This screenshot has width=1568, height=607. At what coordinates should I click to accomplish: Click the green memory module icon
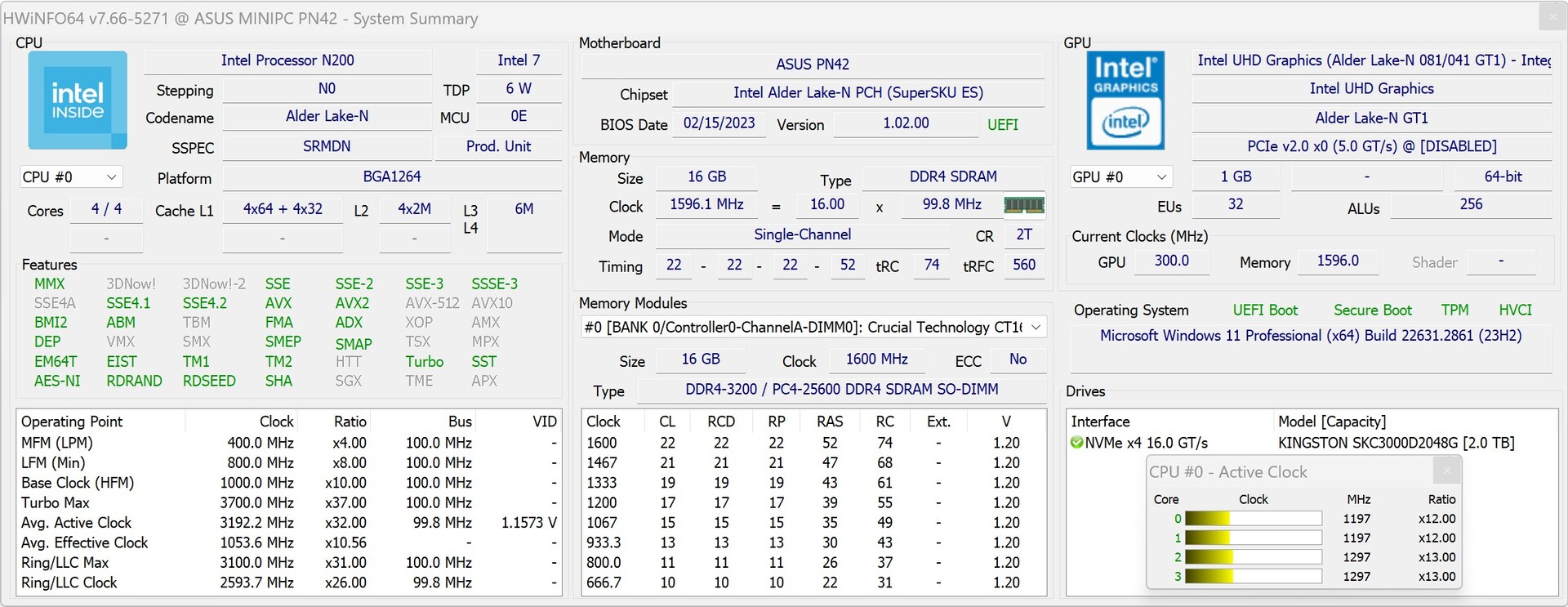pos(1024,205)
